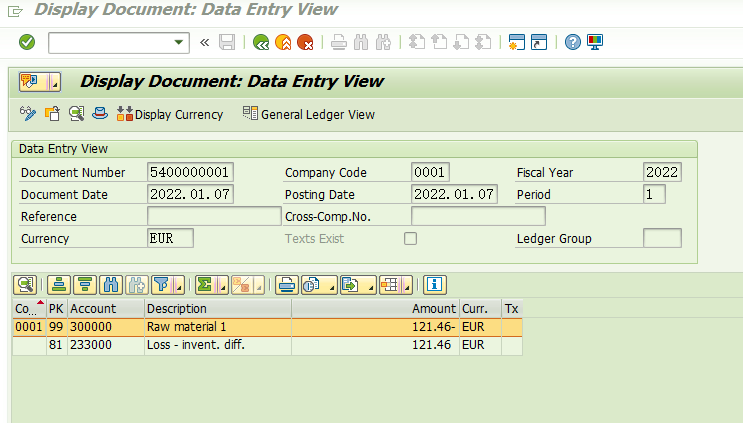Click the Find binoculars icon in the top toolbar
The image size is (743, 423).
361,42
